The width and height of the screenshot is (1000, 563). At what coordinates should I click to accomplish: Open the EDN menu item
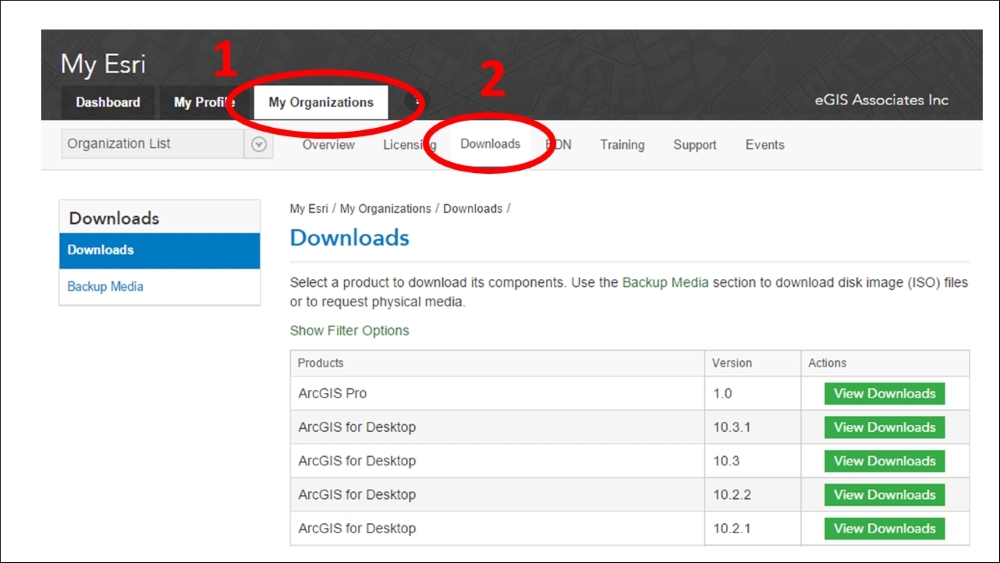pyautogui.click(x=559, y=145)
